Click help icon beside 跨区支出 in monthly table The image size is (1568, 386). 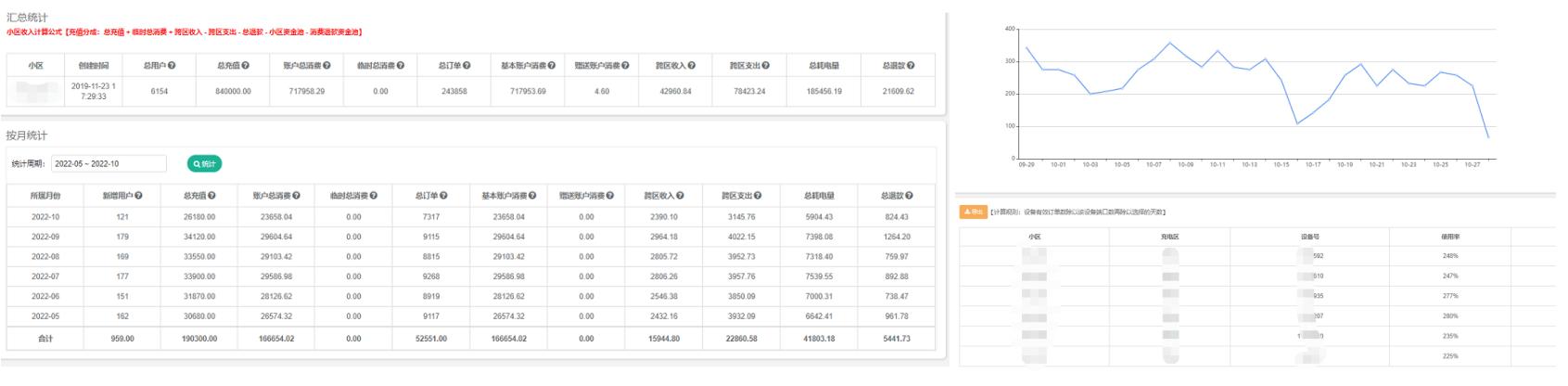(758, 196)
